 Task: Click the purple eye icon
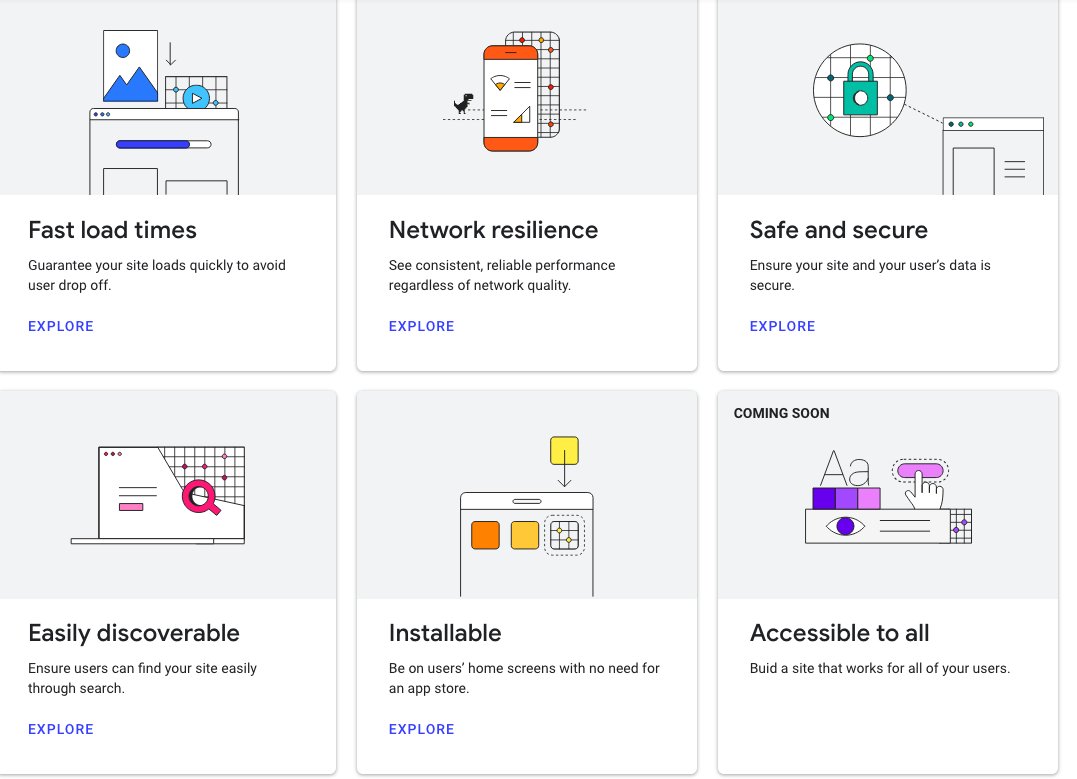pos(845,526)
